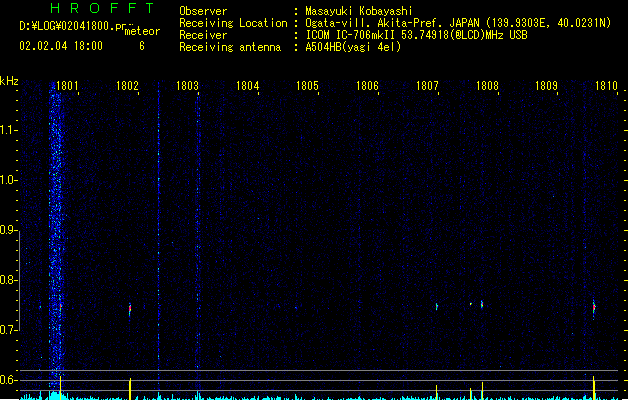Click the observer name Masayuki Kobayashi
Viewport: 629px width, 400px height.
click(x=359, y=11)
